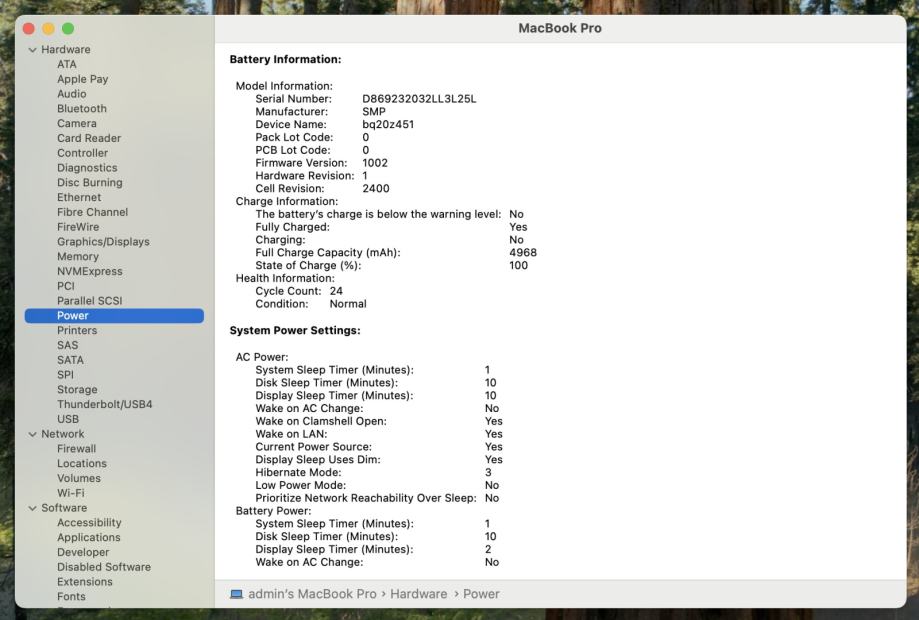
Task: Open the Firewall network entry
Action: (77, 449)
